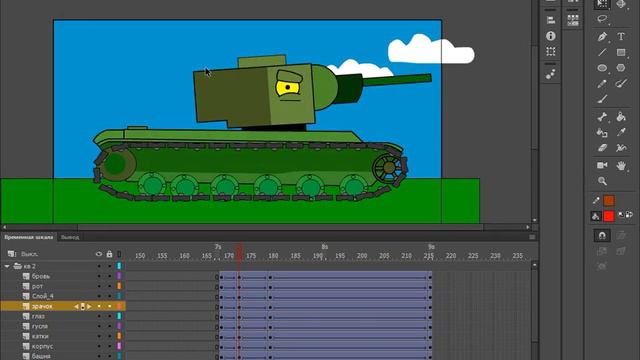Open the stroke color swatch
Screen dimensions: 640x360
609,200
